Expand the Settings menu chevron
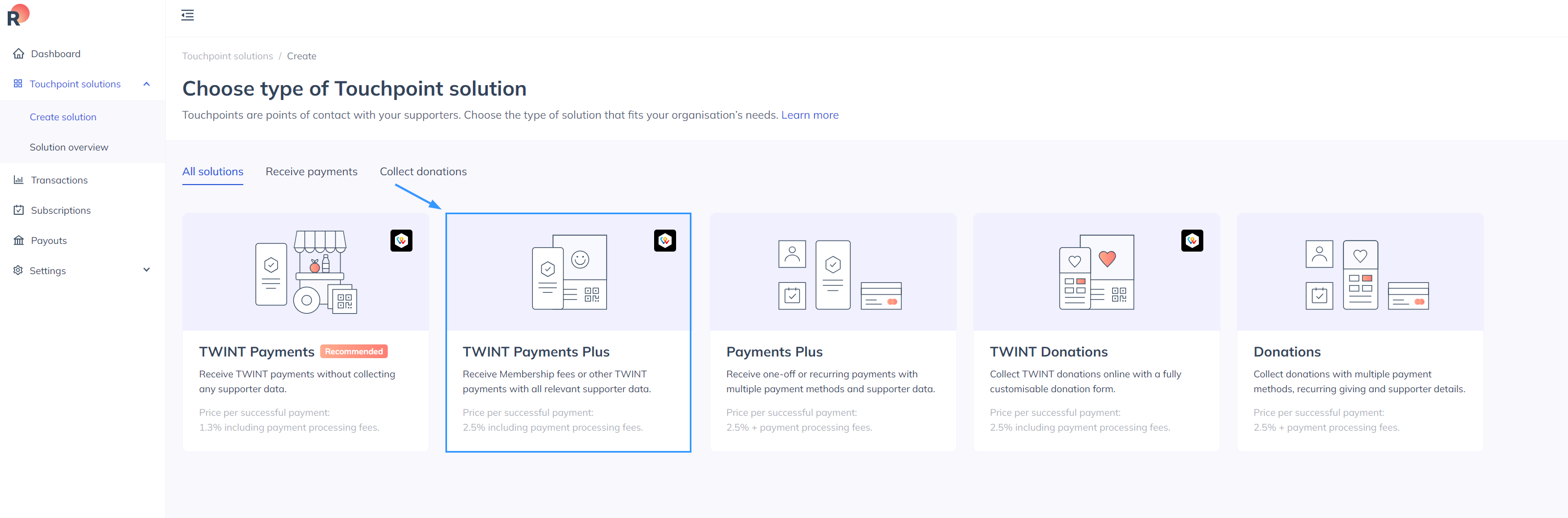Screen dimensions: 1568x518 [146, 270]
